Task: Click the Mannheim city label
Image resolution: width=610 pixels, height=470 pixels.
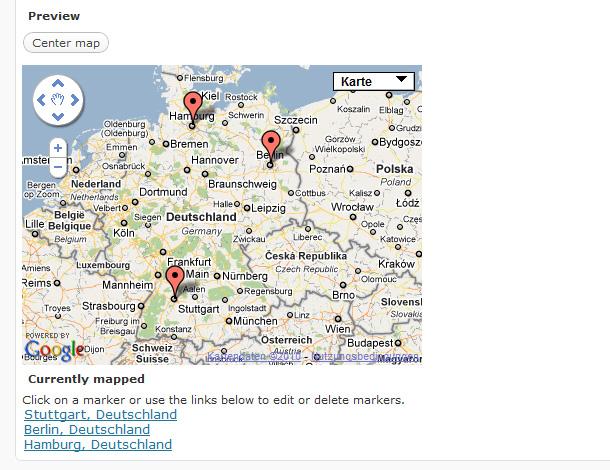Action: pos(128,285)
